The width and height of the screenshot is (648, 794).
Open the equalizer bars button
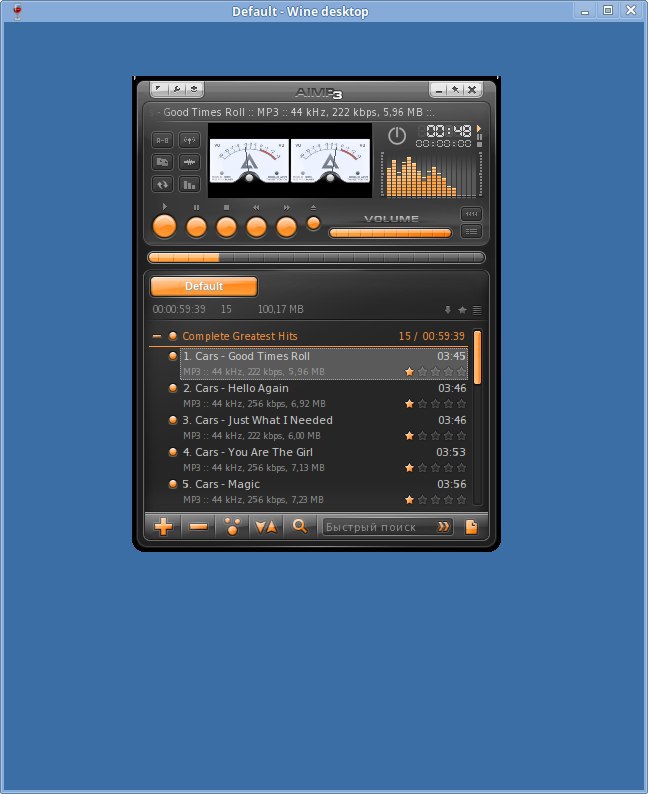click(x=189, y=185)
